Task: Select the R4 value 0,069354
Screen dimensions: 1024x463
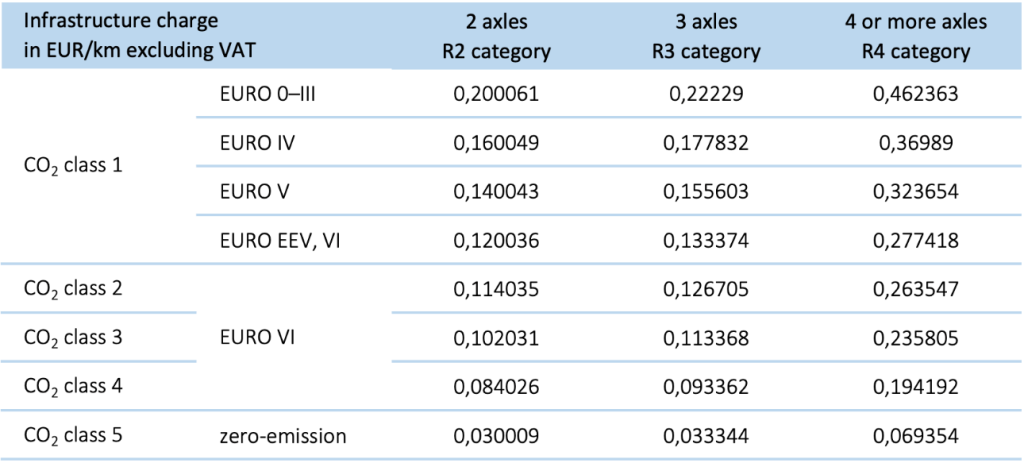Action: point(915,434)
